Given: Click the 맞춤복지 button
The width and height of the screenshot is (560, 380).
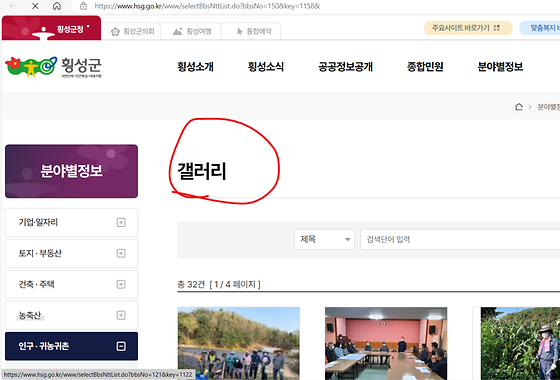Looking at the screenshot, I should click(x=540, y=28).
